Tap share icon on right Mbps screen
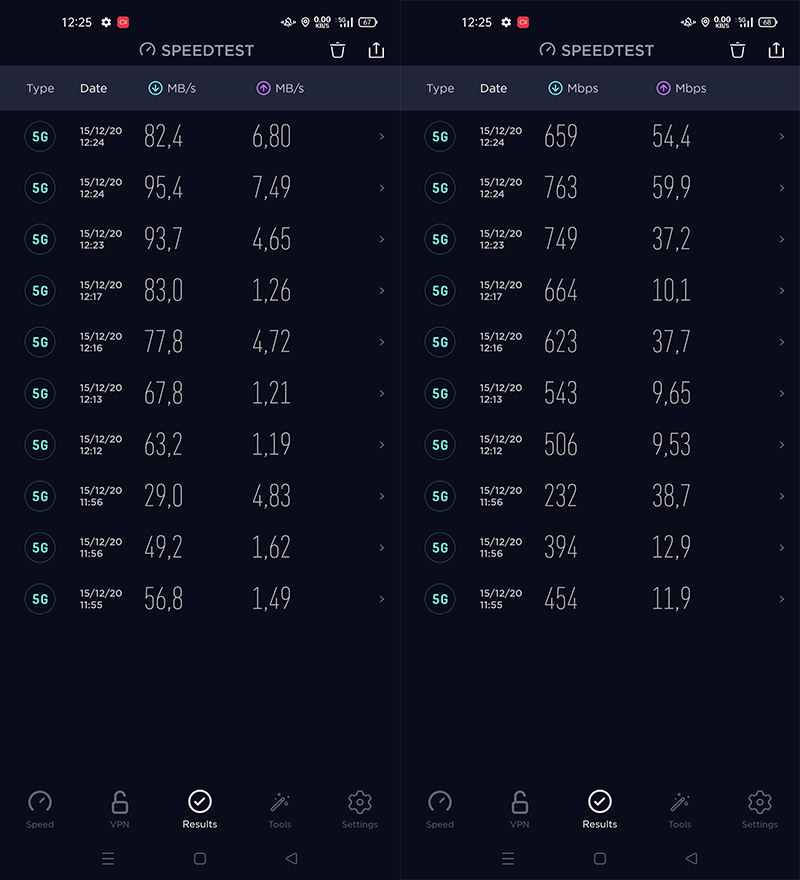This screenshot has height=880, width=800. (776, 50)
